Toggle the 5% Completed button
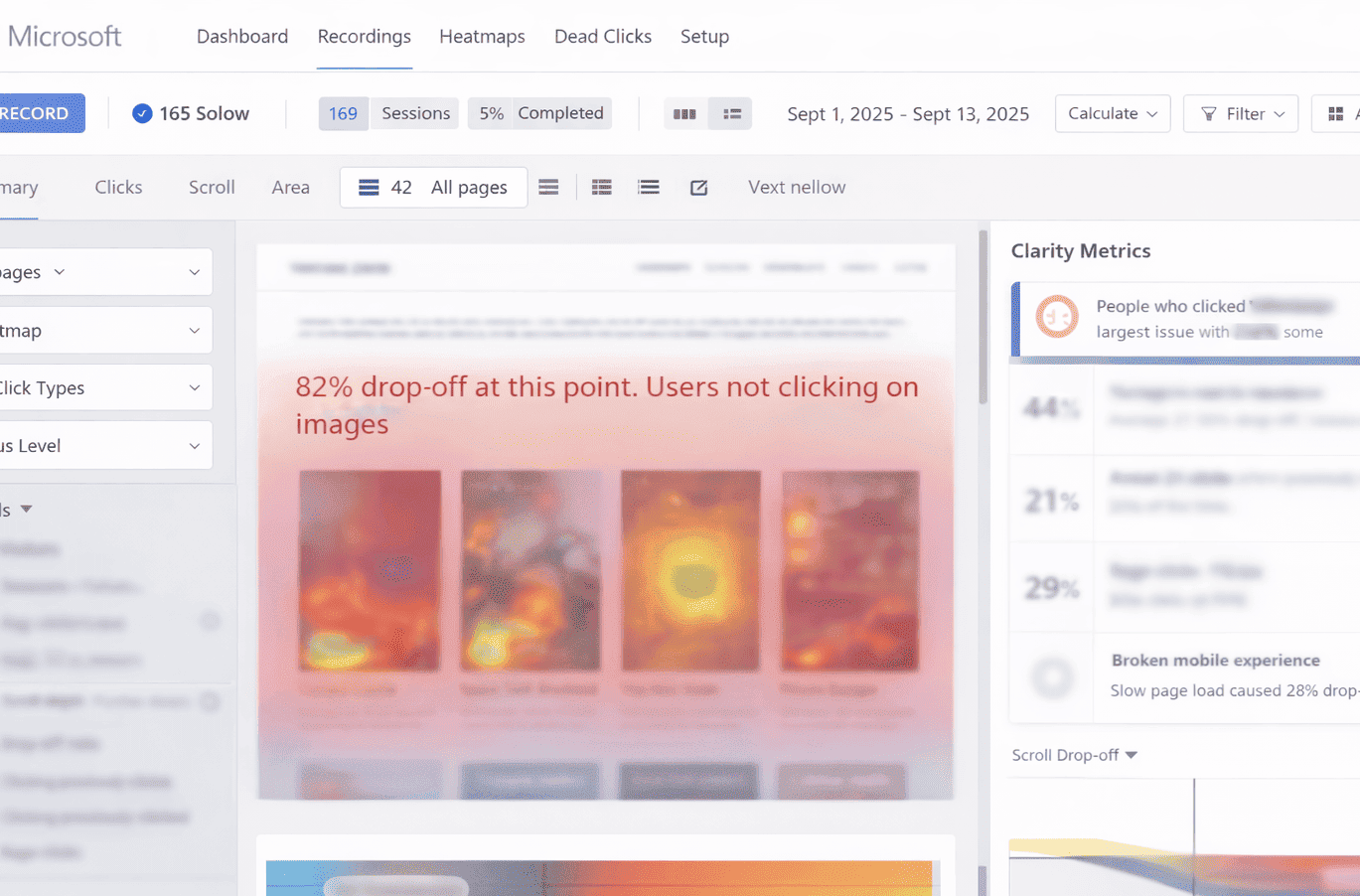The height and width of the screenshot is (896, 1360). coord(540,113)
